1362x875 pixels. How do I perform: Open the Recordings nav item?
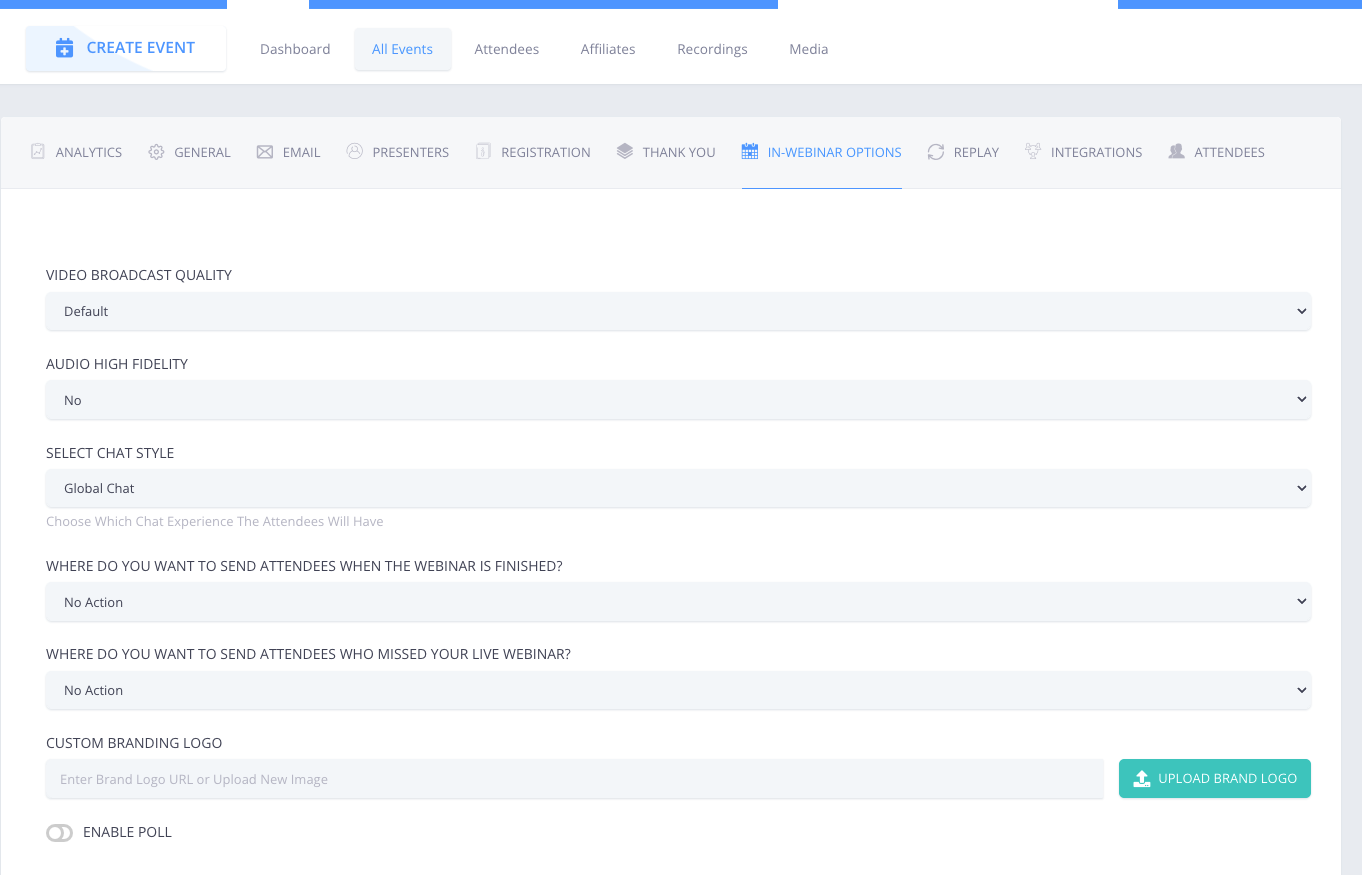[x=712, y=49]
